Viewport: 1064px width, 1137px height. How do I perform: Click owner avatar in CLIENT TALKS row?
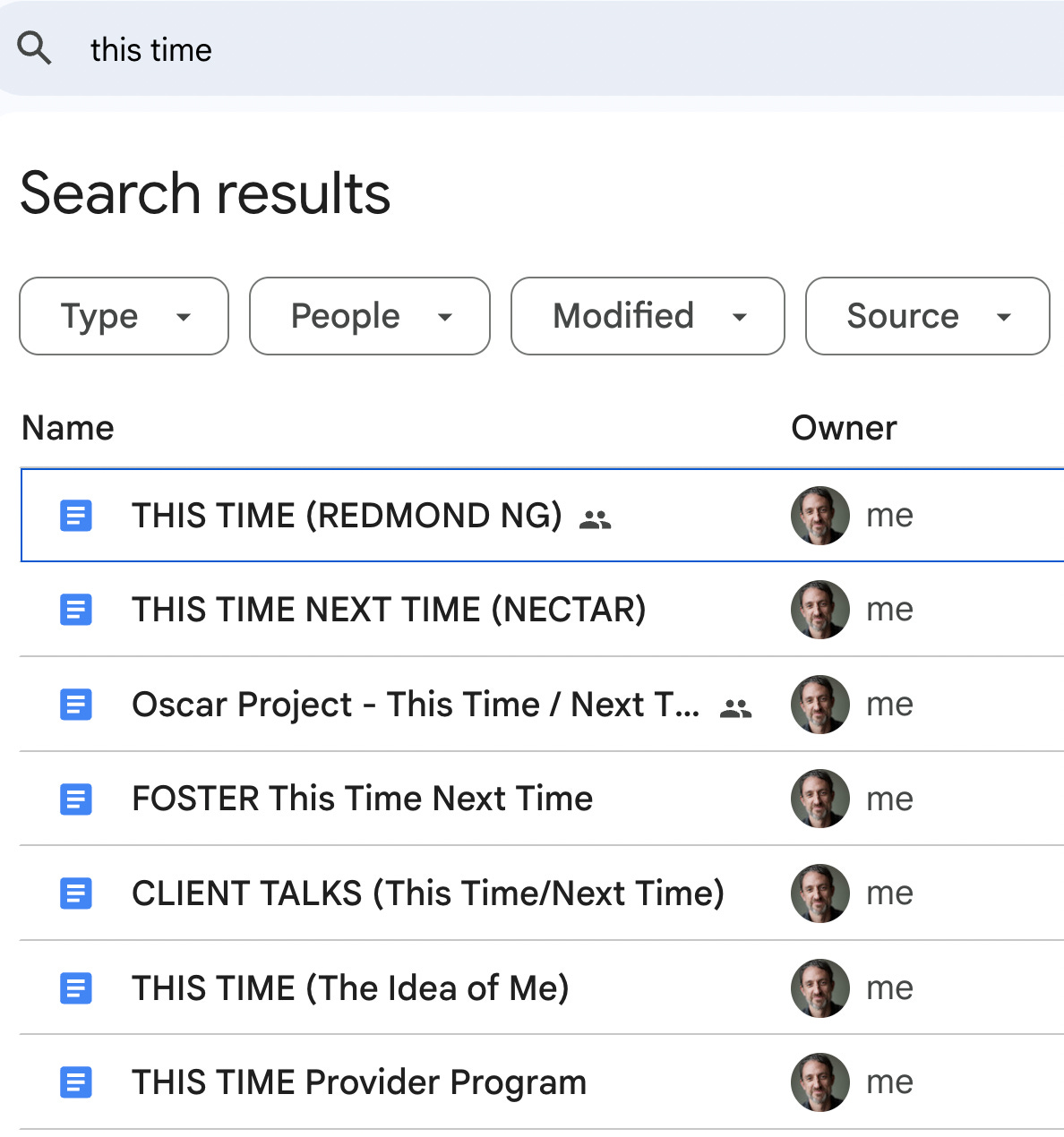coord(819,893)
